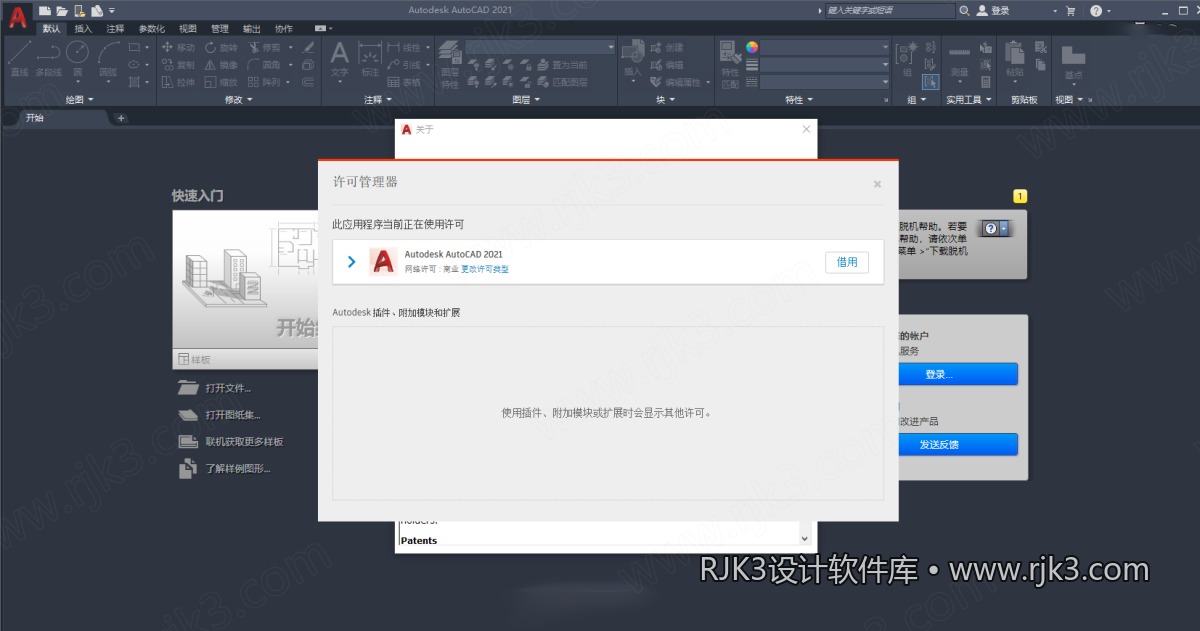
Task: Click the blue 登录... button
Action: [x=957, y=374]
